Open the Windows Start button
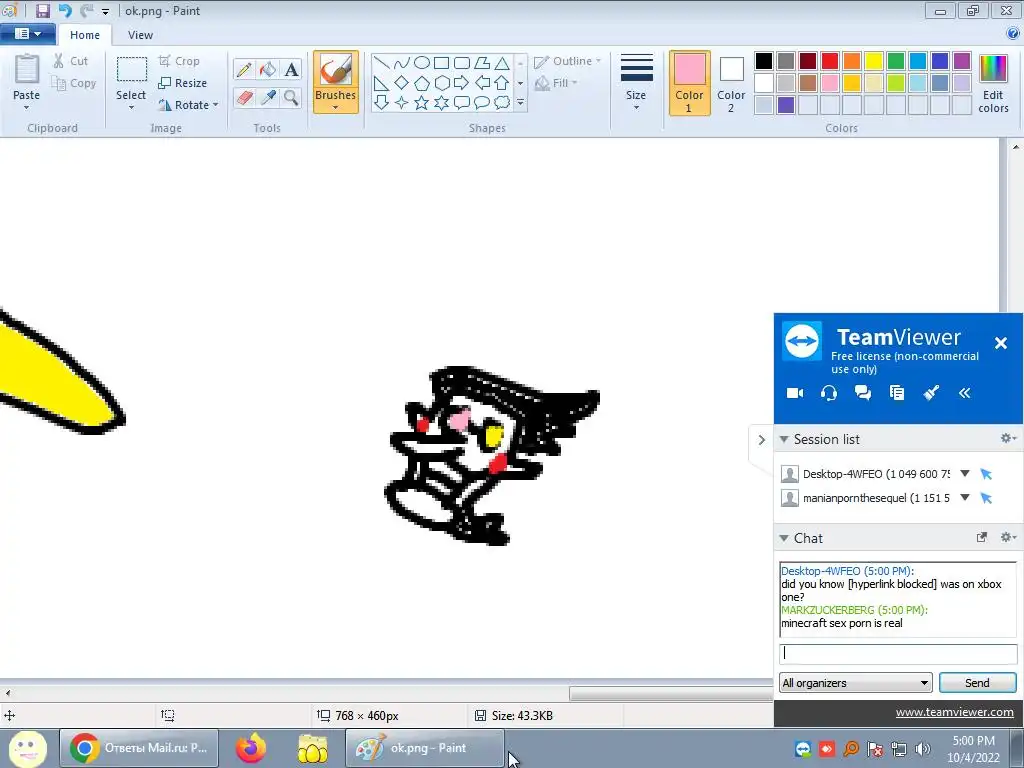 coord(27,748)
